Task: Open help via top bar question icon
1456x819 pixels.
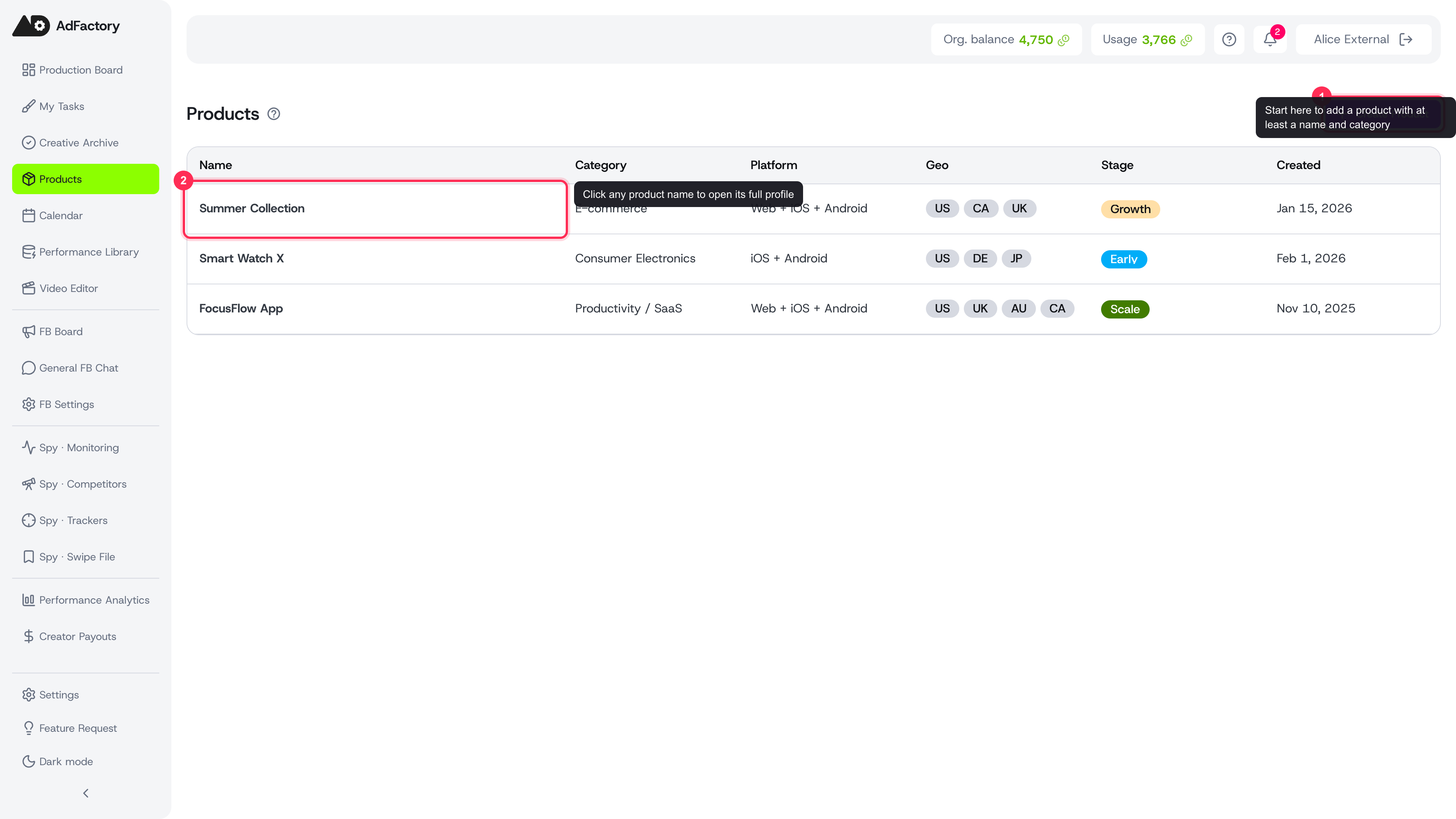Action: tap(1229, 39)
